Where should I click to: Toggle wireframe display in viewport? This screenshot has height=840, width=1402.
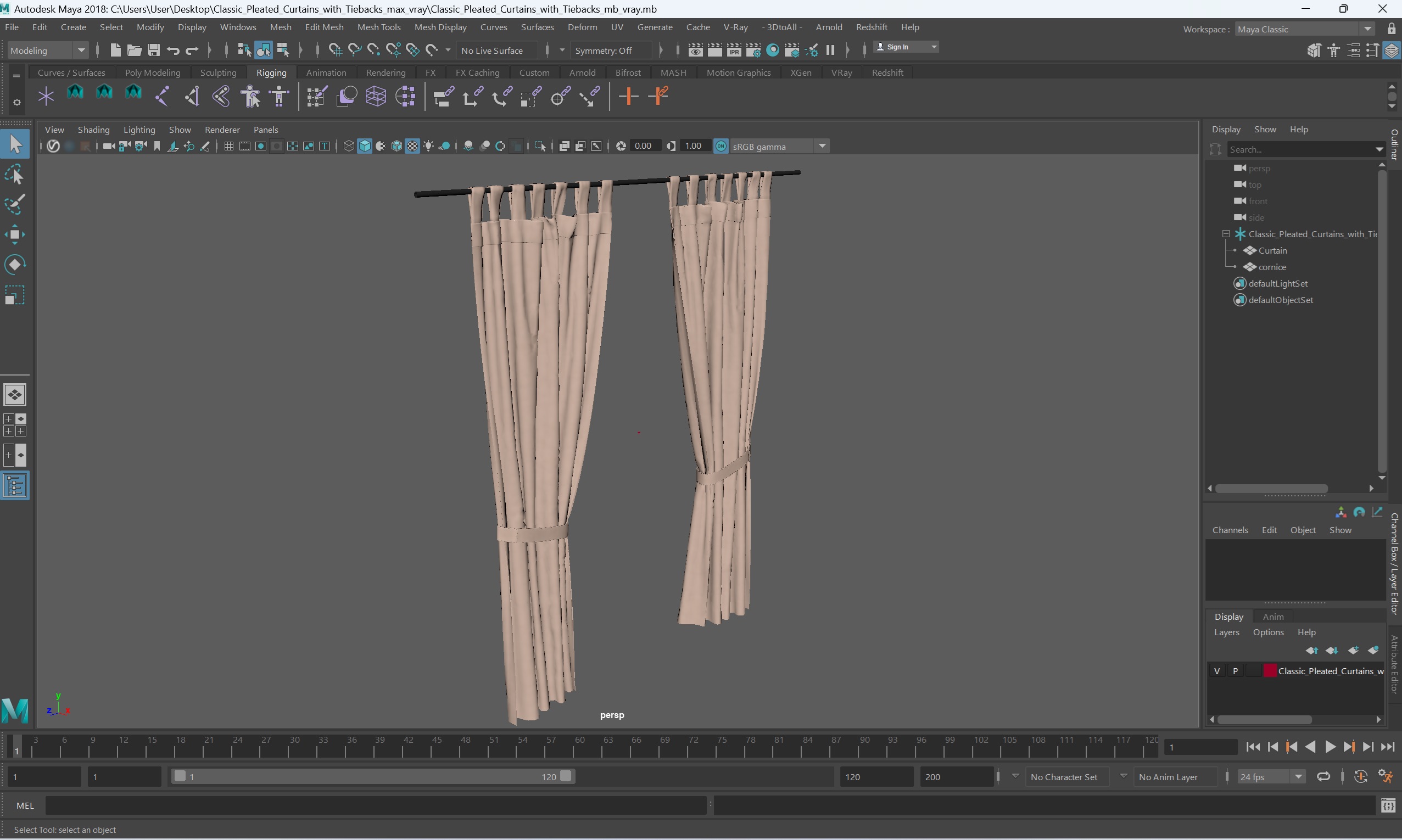click(349, 146)
